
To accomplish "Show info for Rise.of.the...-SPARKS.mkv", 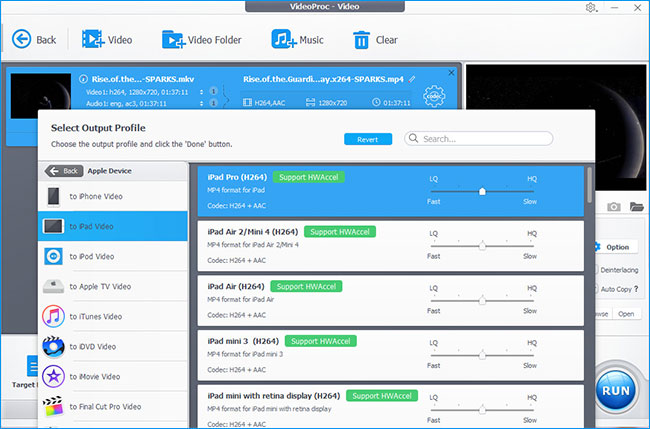I will point(83,79).
